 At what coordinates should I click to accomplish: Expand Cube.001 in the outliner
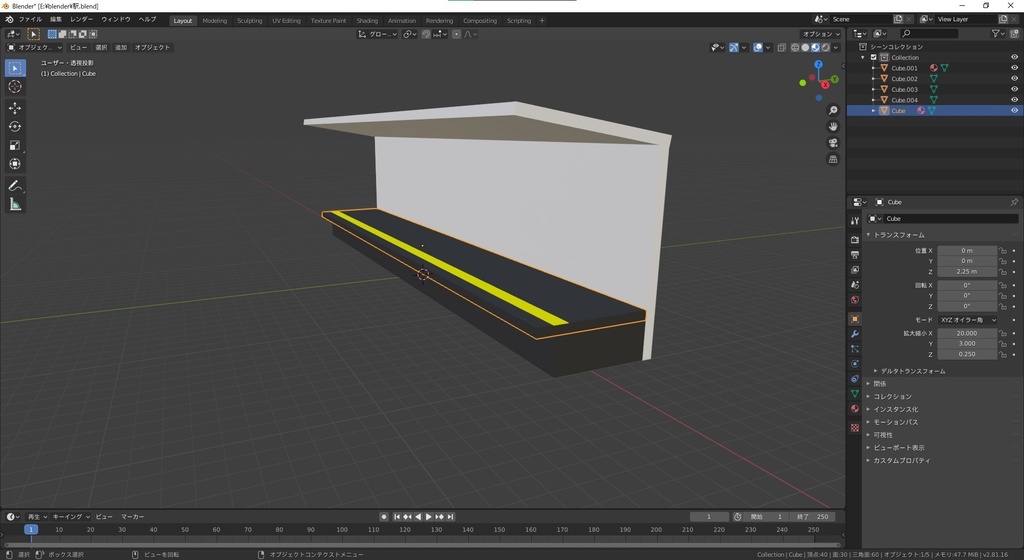[874, 68]
